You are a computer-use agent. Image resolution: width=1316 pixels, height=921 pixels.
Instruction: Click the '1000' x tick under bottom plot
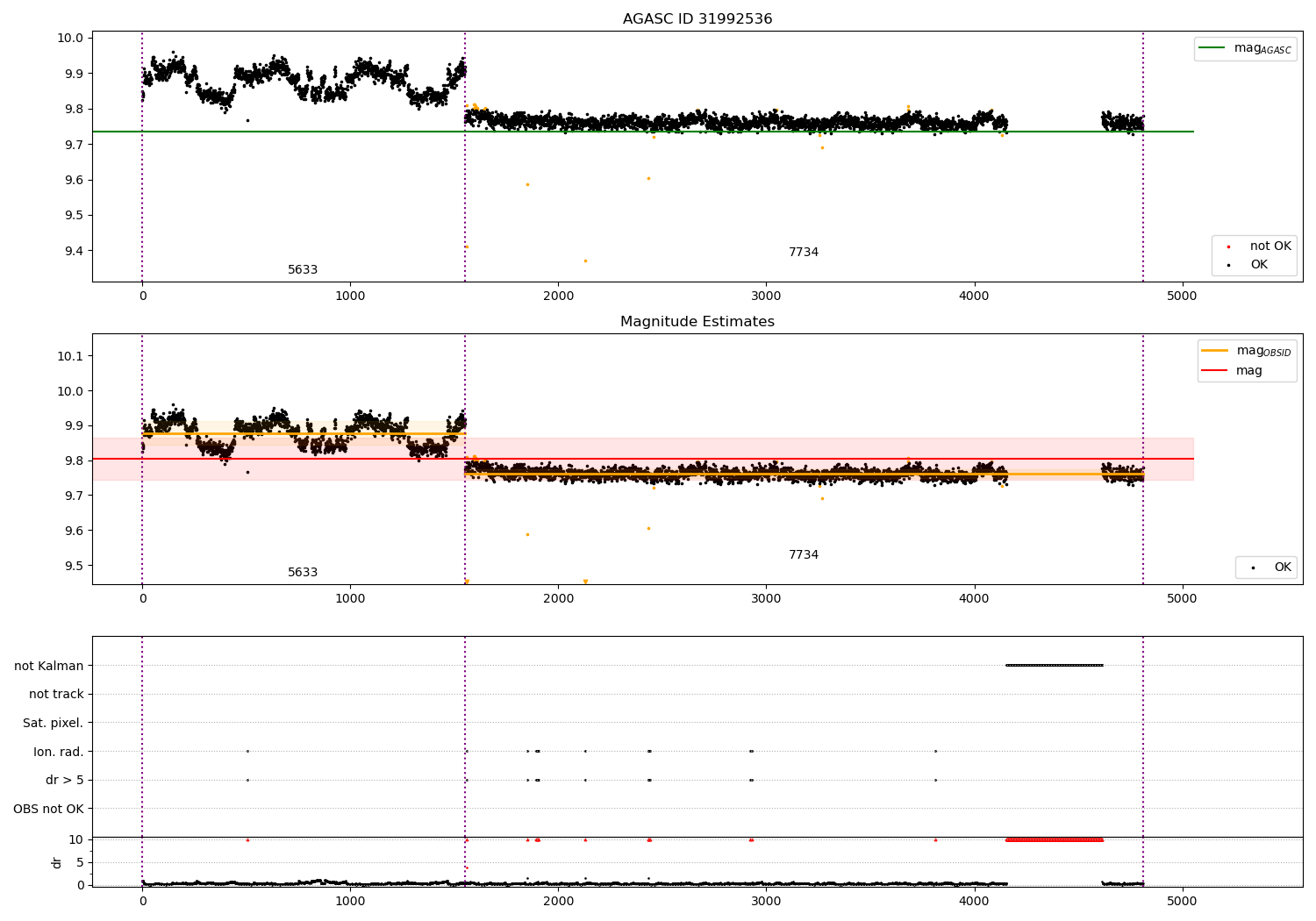(x=350, y=901)
